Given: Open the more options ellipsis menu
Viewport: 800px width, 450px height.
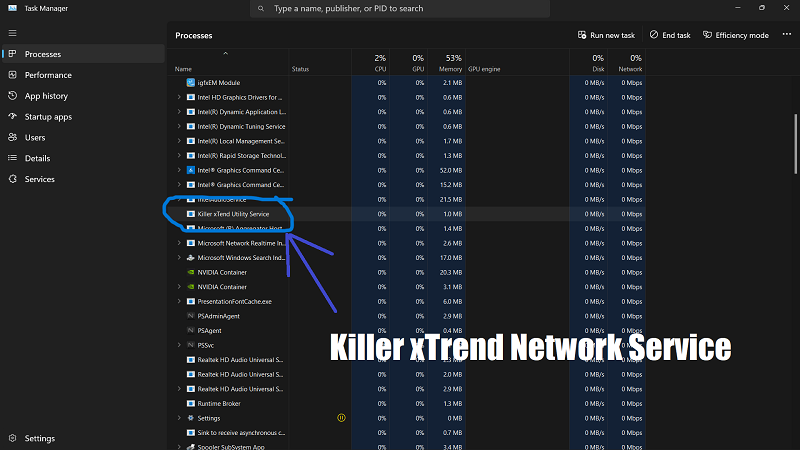Looking at the screenshot, I should coord(787,35).
